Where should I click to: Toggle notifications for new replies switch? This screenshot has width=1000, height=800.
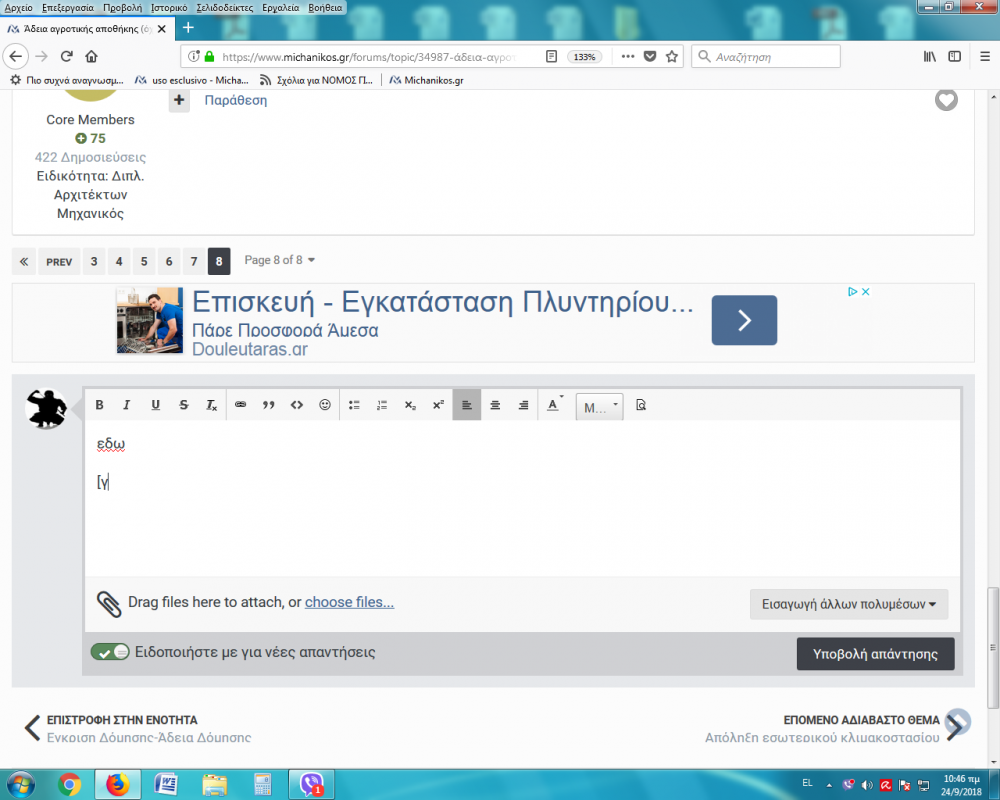[x=110, y=652]
